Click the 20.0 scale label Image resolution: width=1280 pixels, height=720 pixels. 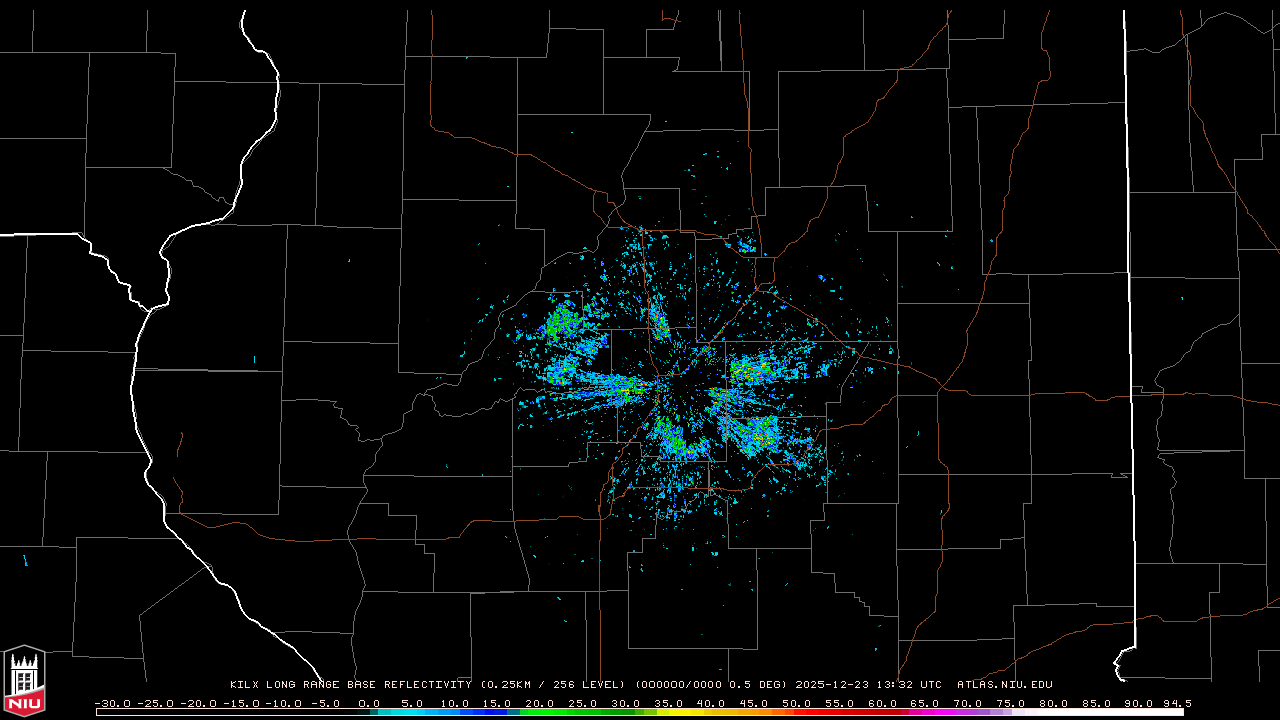tap(540, 703)
